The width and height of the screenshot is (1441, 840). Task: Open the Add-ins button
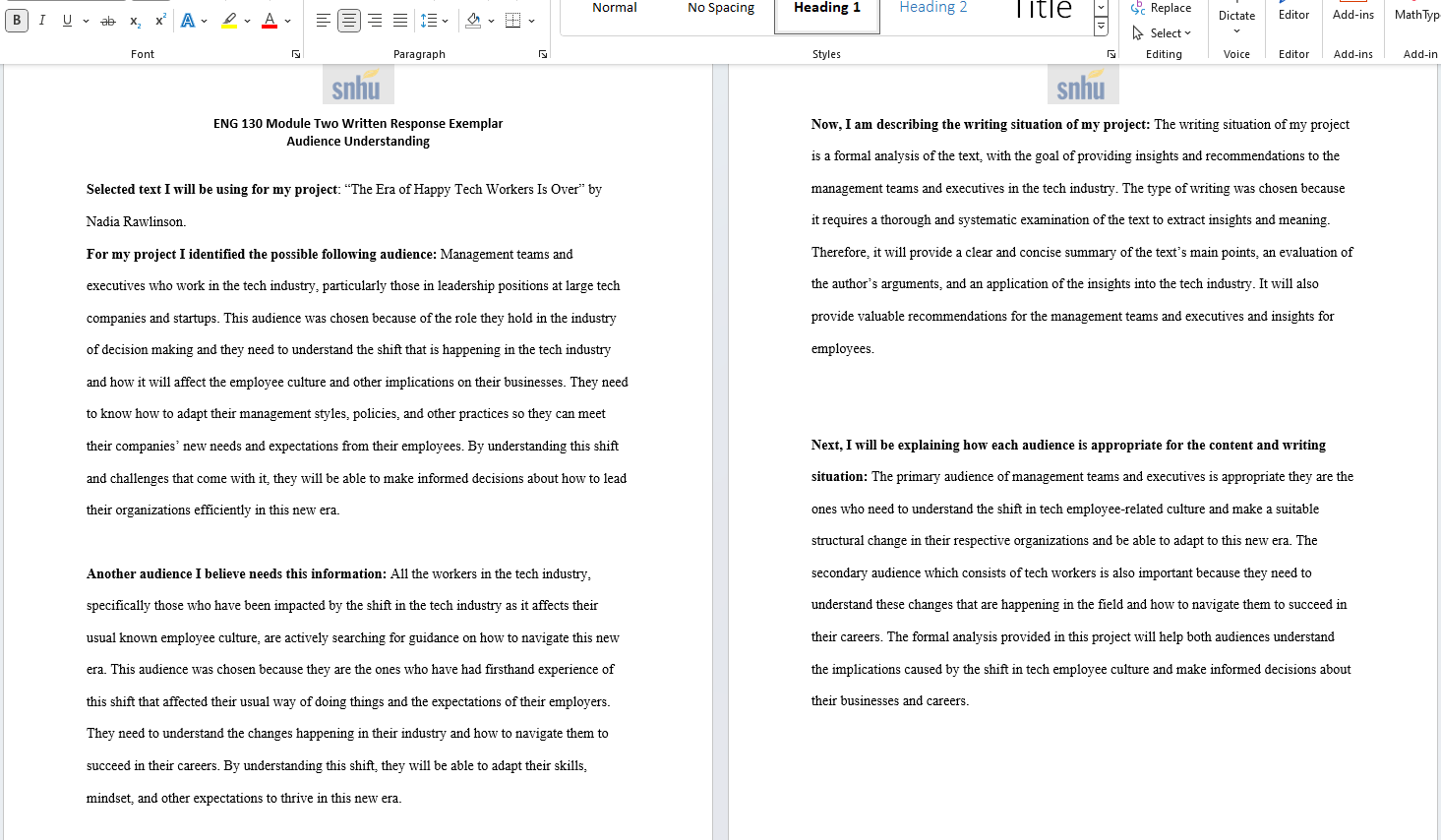click(x=1353, y=14)
